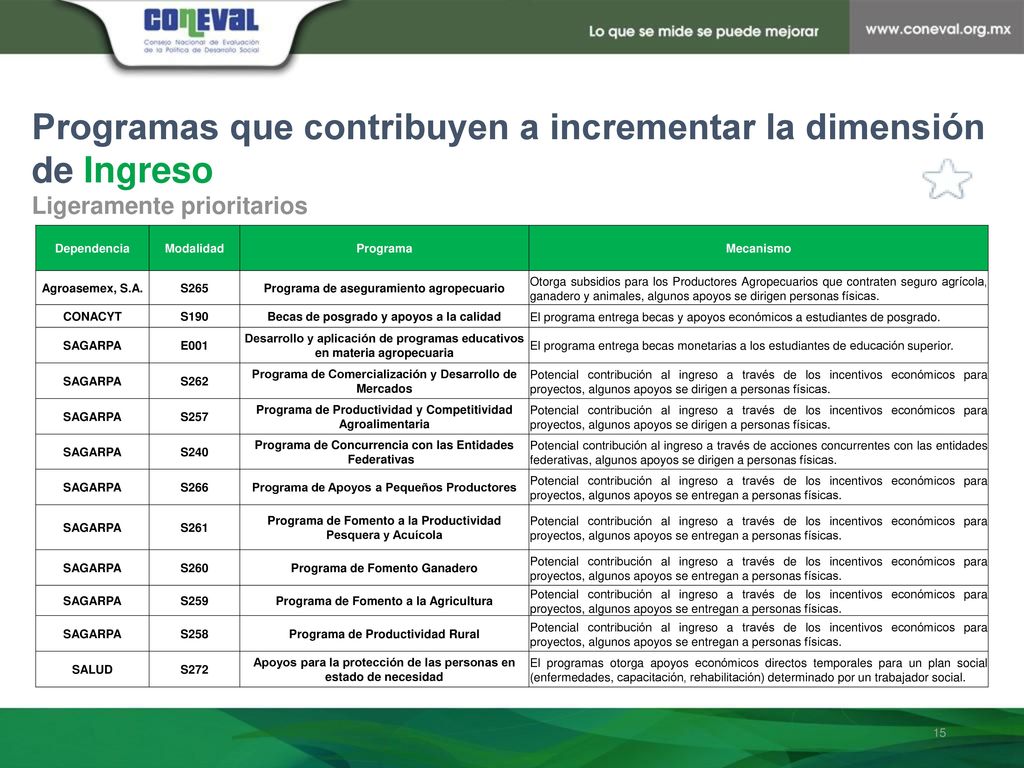Click mechanism 'El programa entrega becas y apoyos económicos'
This screenshot has width=1024, height=768.
click(x=735, y=317)
